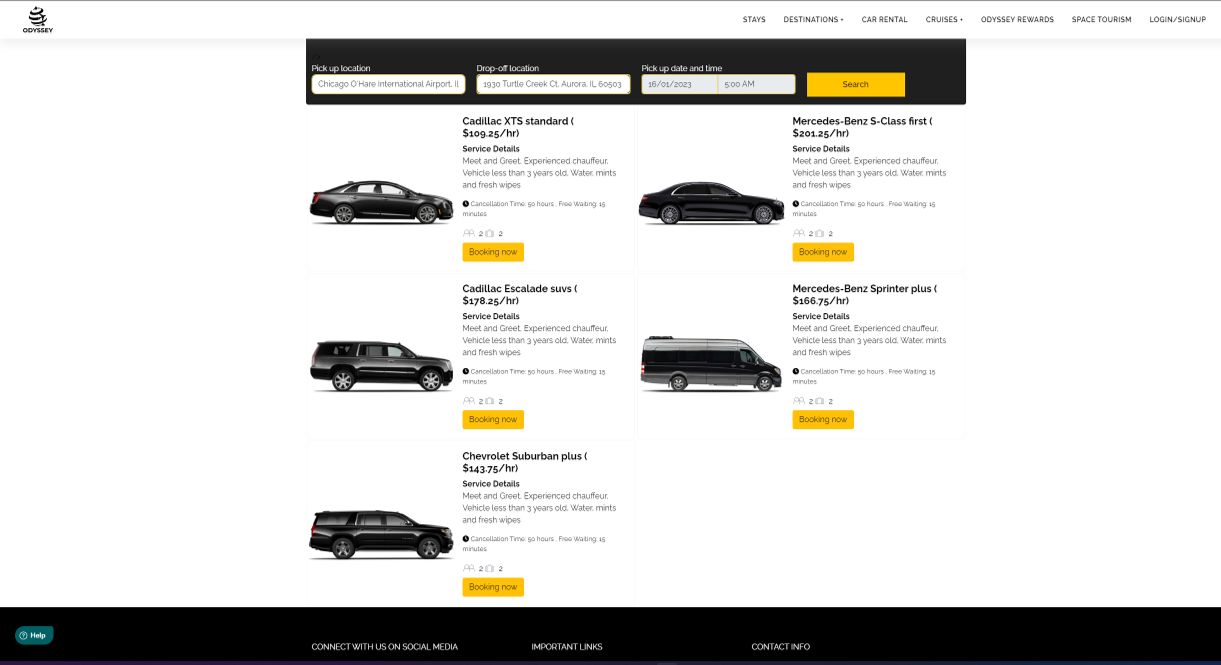Click luggage icon on Sprinter card
Screen dimensions: 1221x665
(x=820, y=401)
